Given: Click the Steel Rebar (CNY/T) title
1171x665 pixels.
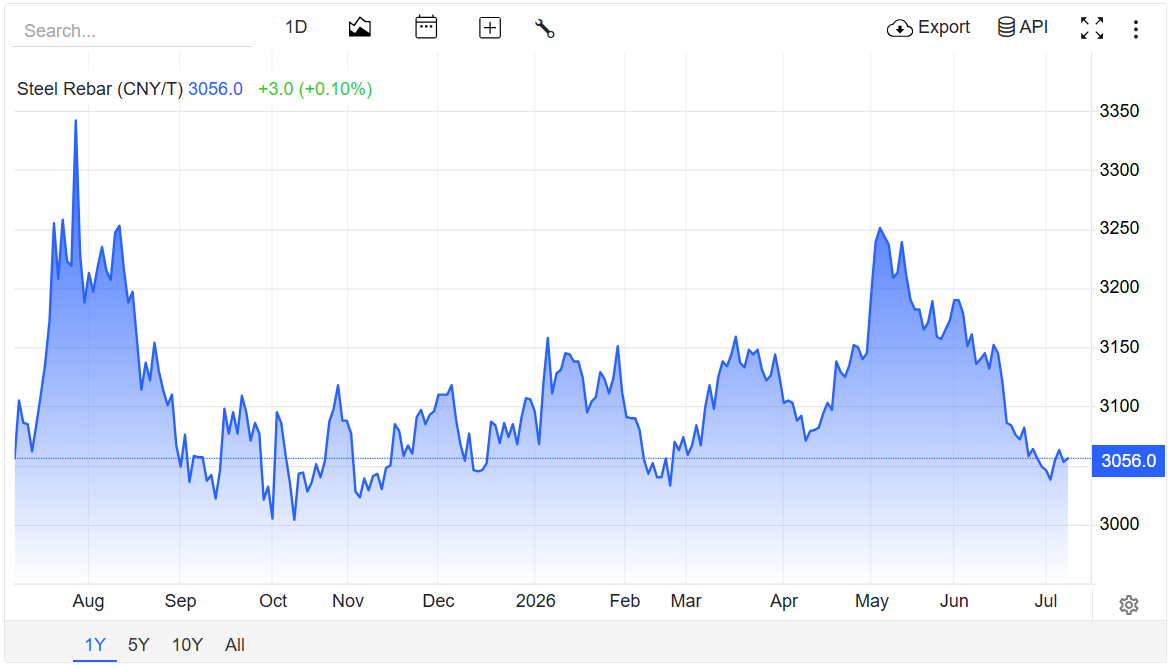Looking at the screenshot, I should 100,89.
